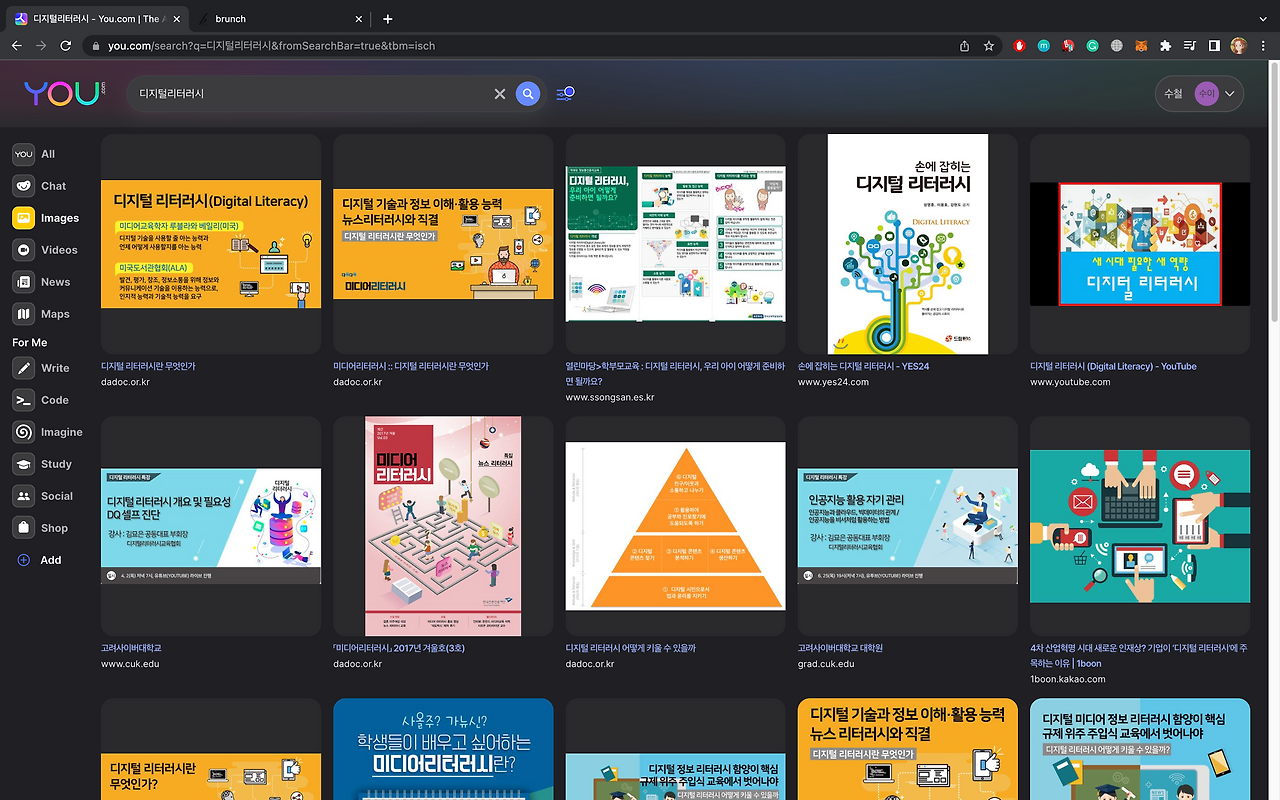1280x800 pixels.
Task: Open search filter settings sliders icon
Action: click(565, 93)
